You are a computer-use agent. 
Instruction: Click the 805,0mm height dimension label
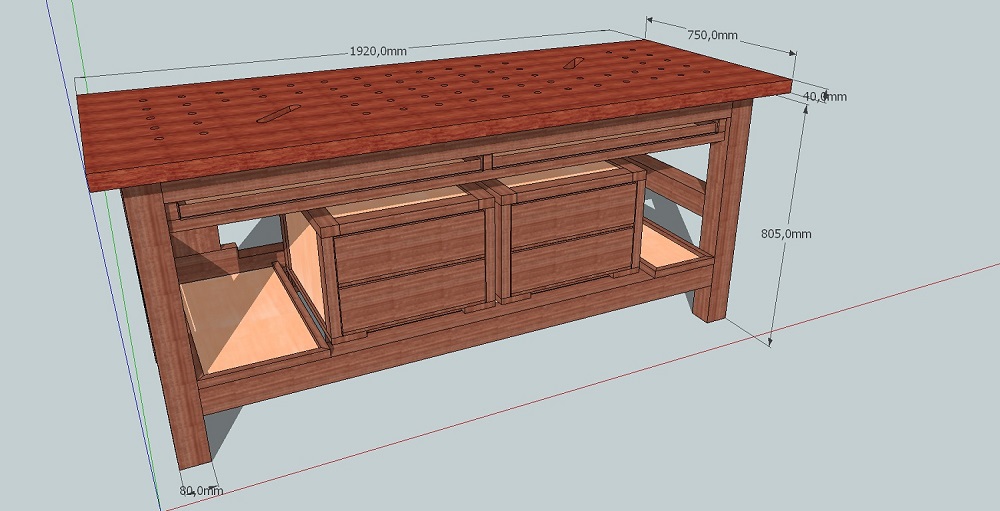(787, 233)
